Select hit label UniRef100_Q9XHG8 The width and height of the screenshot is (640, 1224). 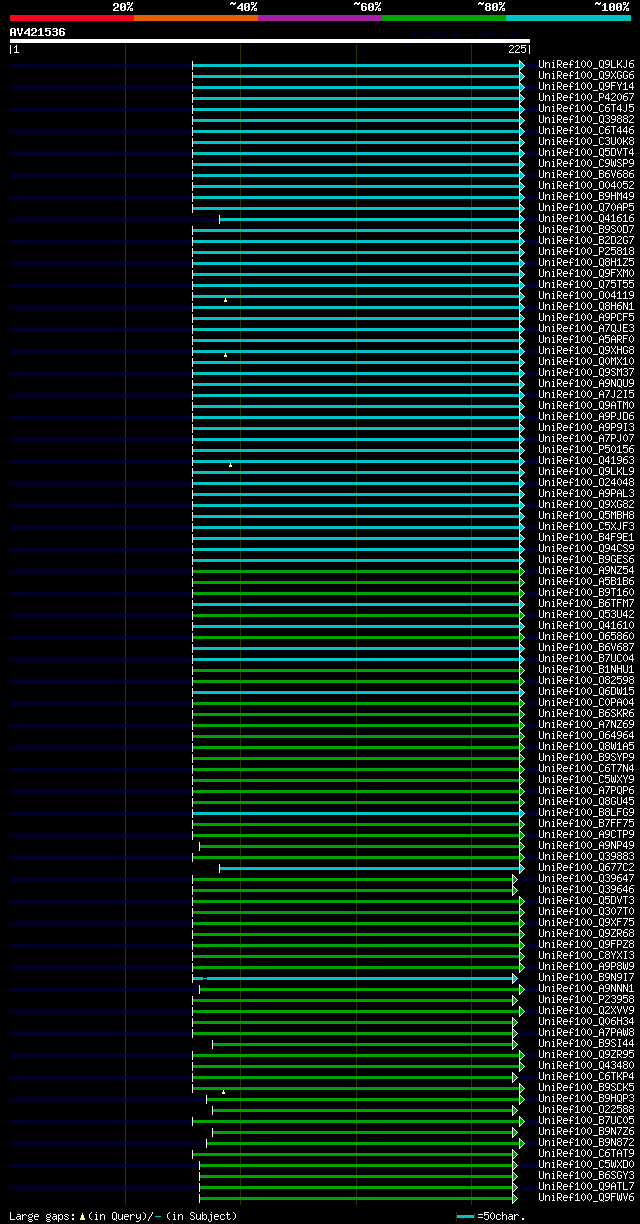[x=586, y=350]
